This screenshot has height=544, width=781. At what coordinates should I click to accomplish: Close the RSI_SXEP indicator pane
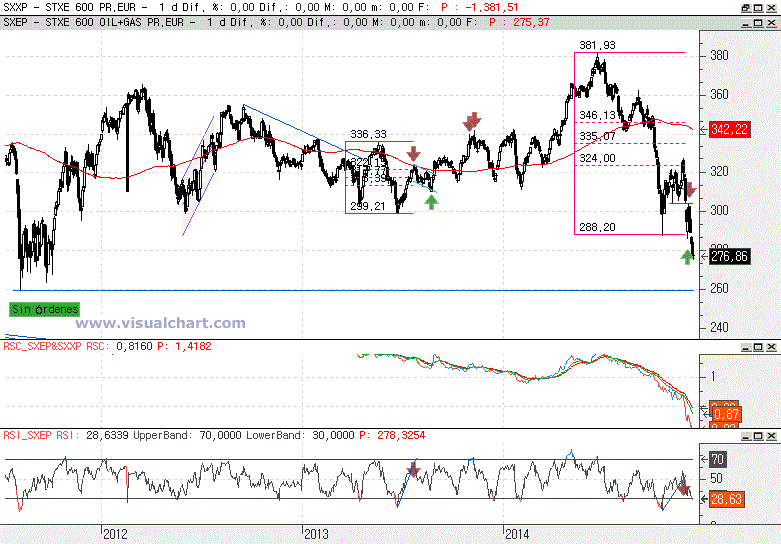771,436
